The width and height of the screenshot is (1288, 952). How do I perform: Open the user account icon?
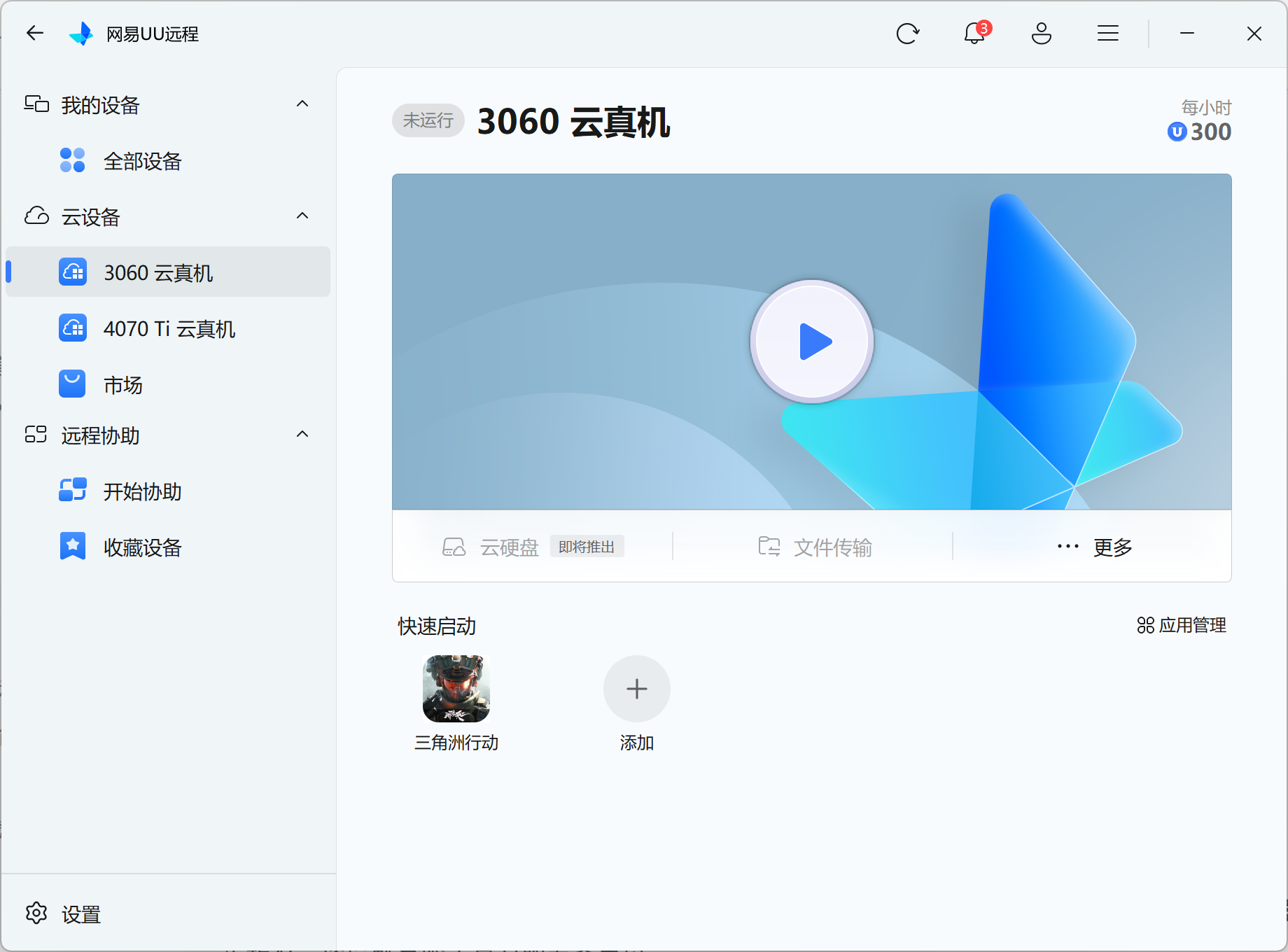pos(1042,34)
